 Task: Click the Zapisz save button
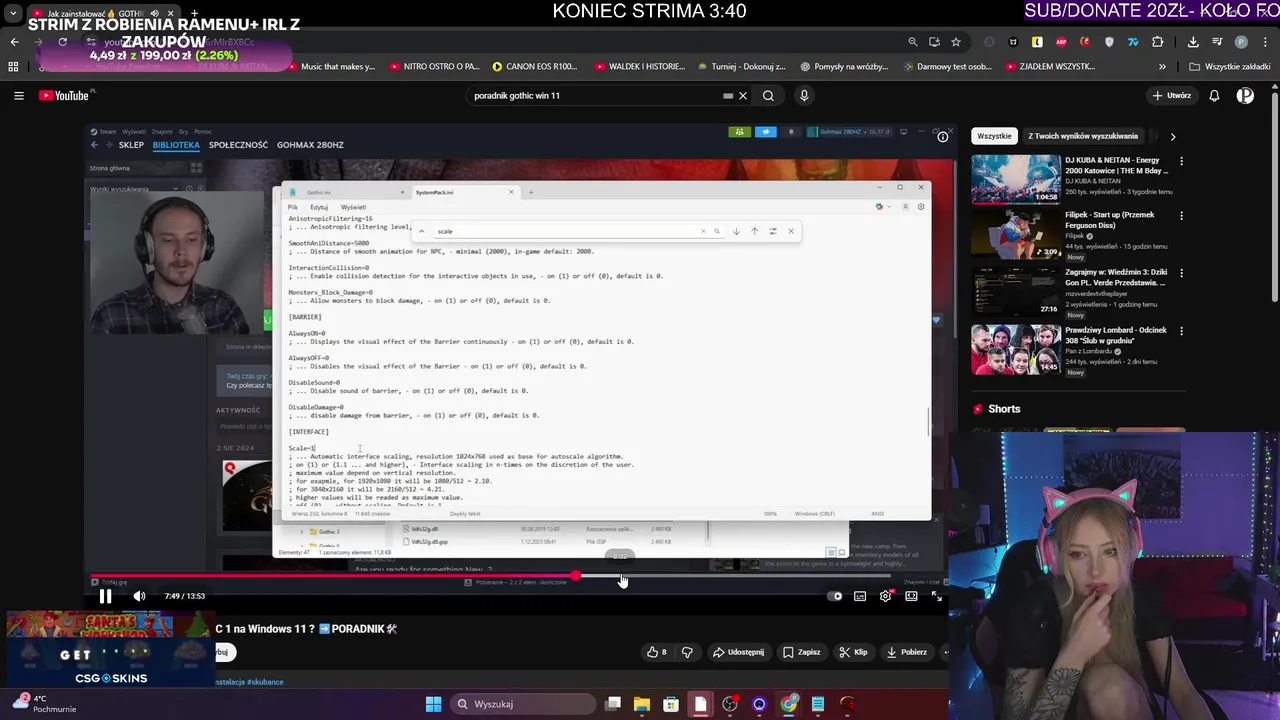click(801, 652)
